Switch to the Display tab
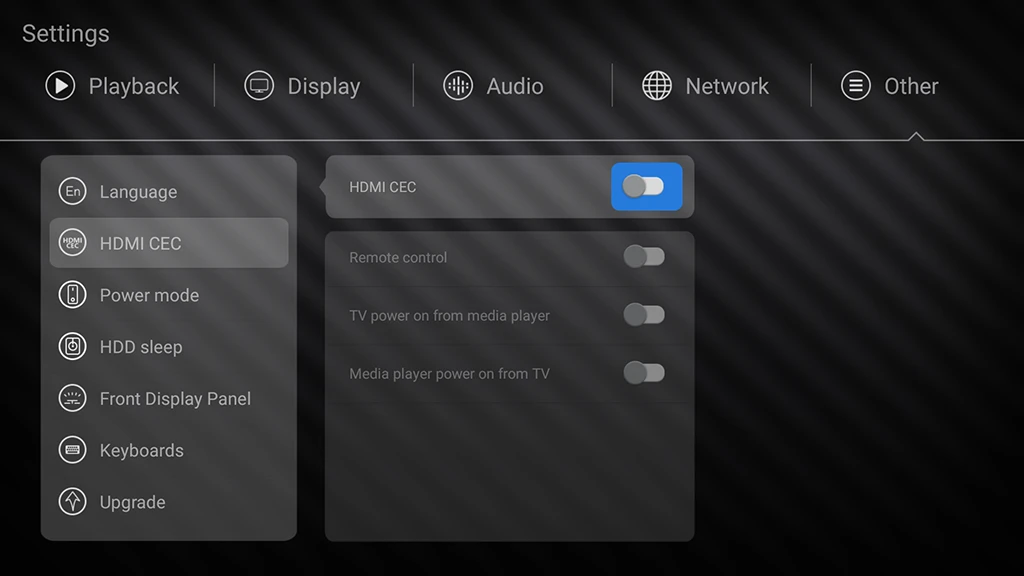Screen dimensions: 1024x576 302,86
